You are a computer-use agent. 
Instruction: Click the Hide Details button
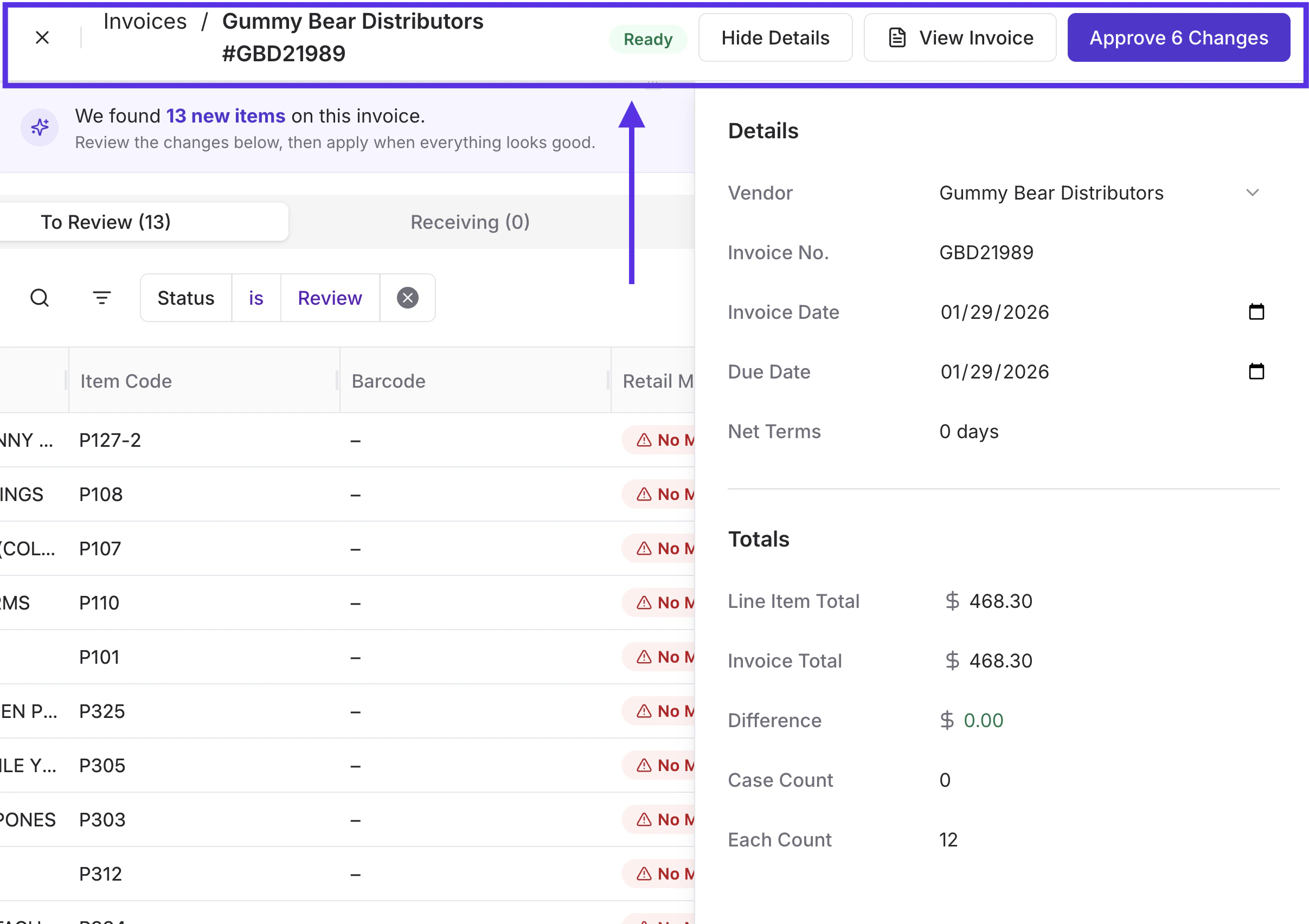(x=775, y=37)
